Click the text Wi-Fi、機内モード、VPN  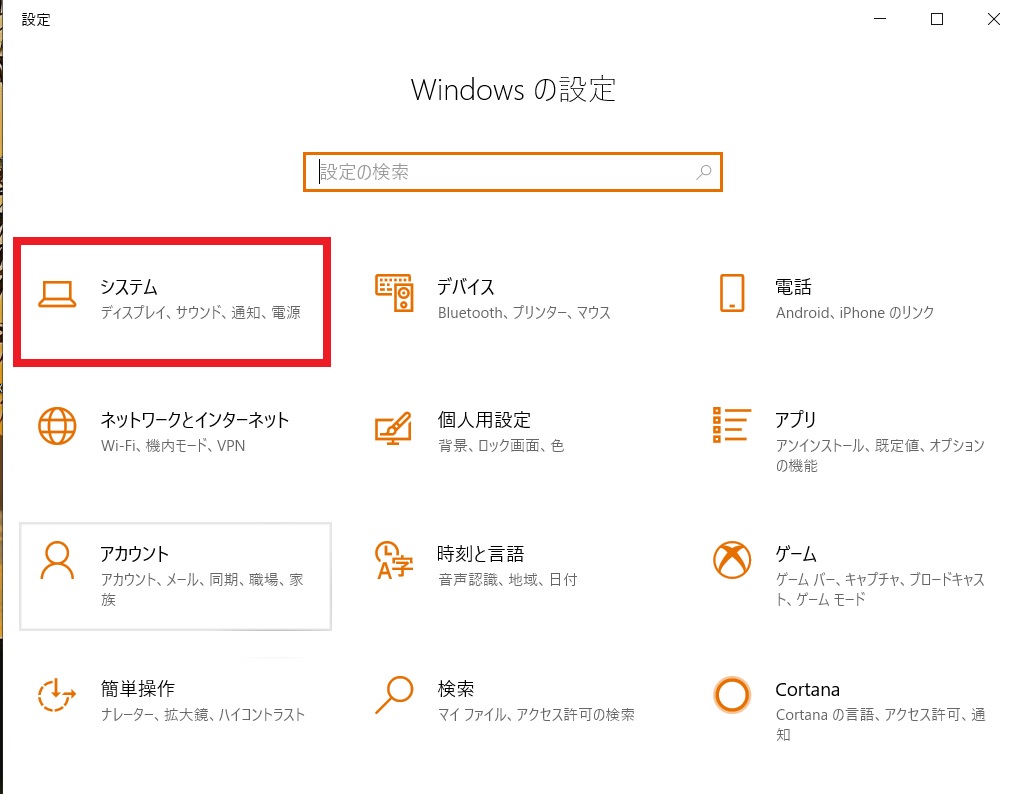pos(173,446)
